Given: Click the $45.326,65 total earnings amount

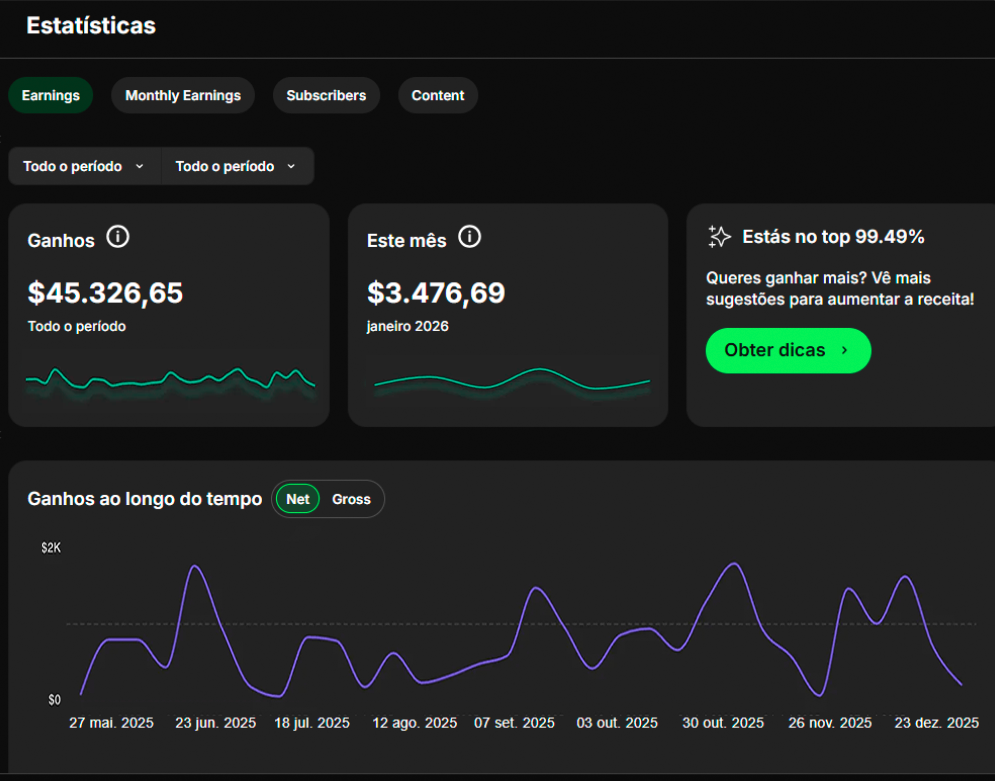Looking at the screenshot, I should (x=105, y=293).
